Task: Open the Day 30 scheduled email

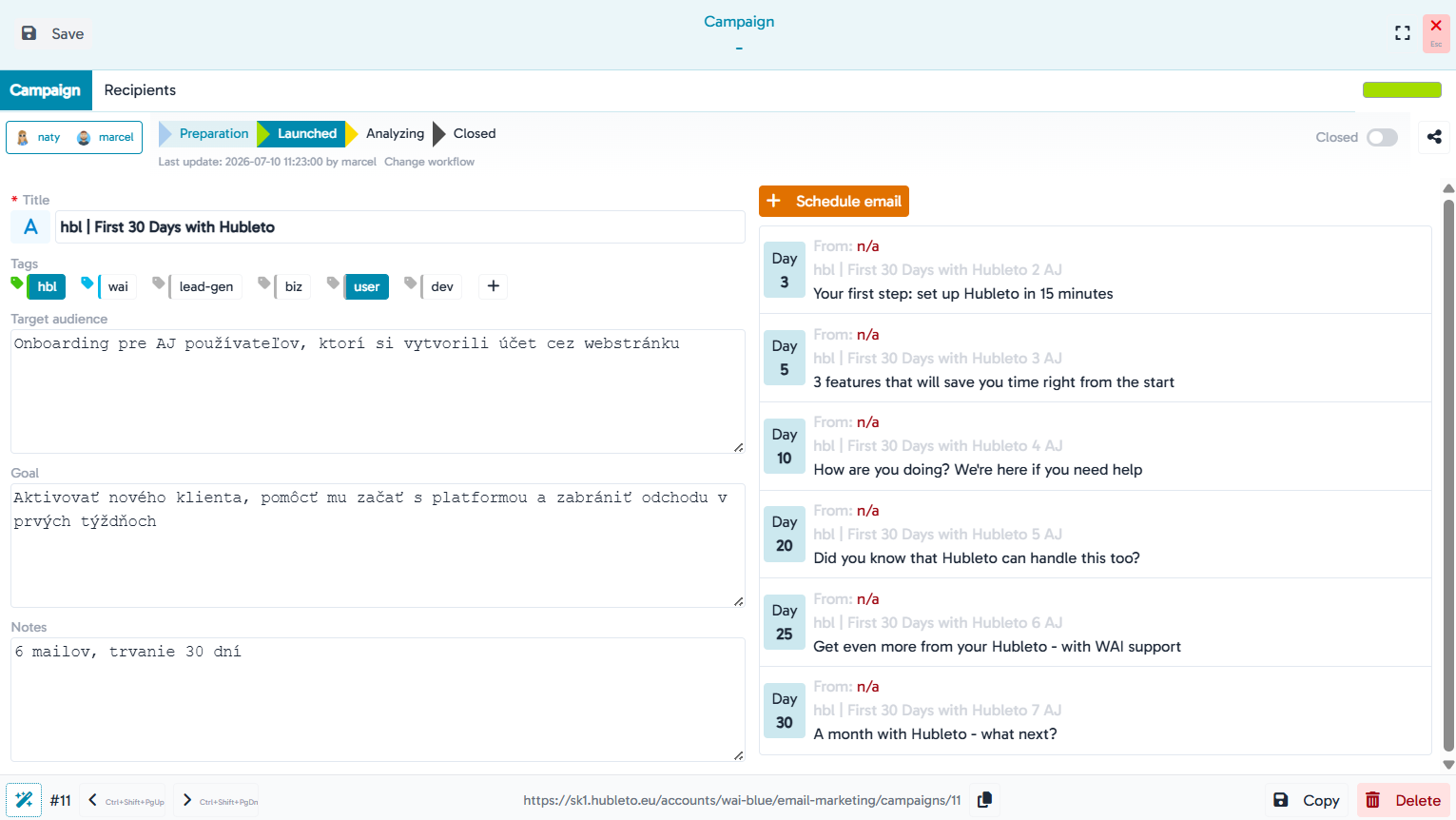Action: (1095, 711)
